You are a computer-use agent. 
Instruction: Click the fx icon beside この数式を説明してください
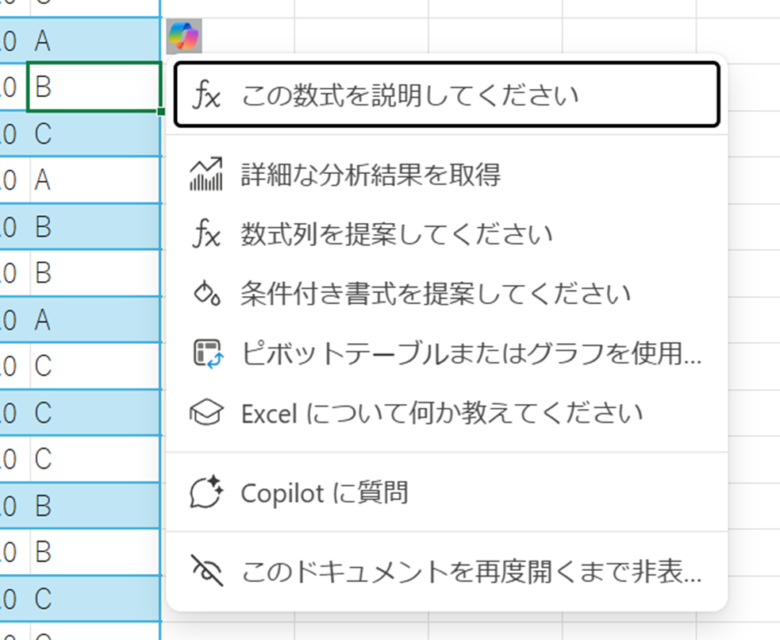click(207, 96)
